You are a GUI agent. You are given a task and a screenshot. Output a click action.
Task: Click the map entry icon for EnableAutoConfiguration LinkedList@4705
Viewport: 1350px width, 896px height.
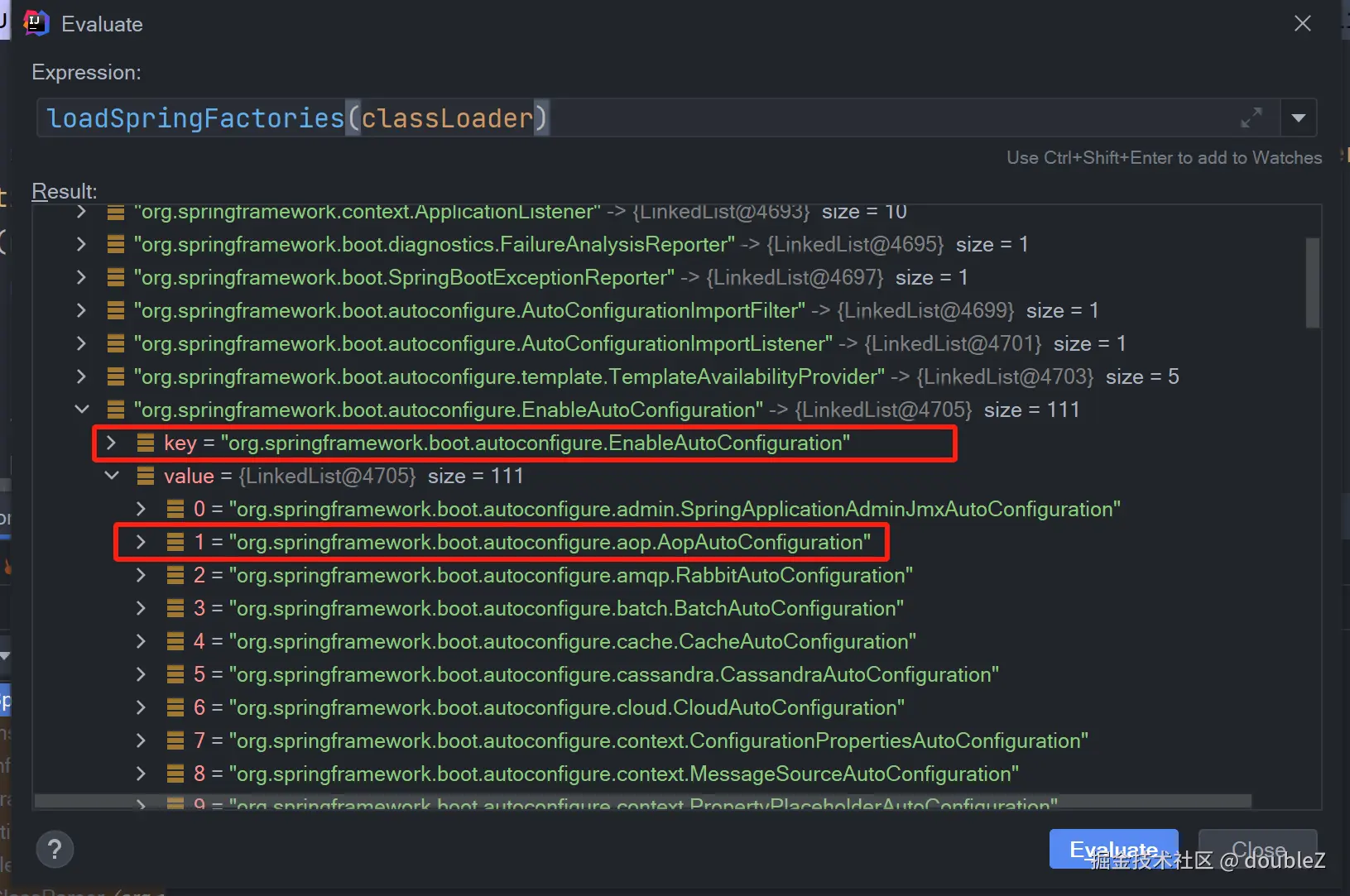coord(116,410)
